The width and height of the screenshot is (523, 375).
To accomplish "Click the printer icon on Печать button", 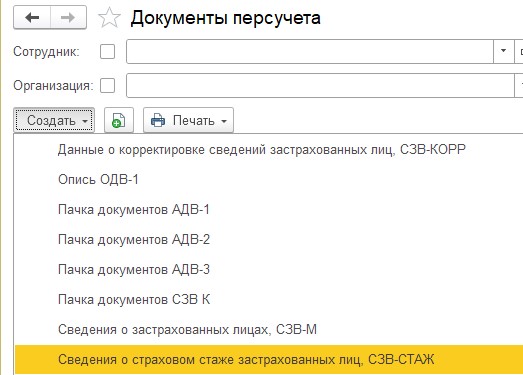I will click(158, 120).
